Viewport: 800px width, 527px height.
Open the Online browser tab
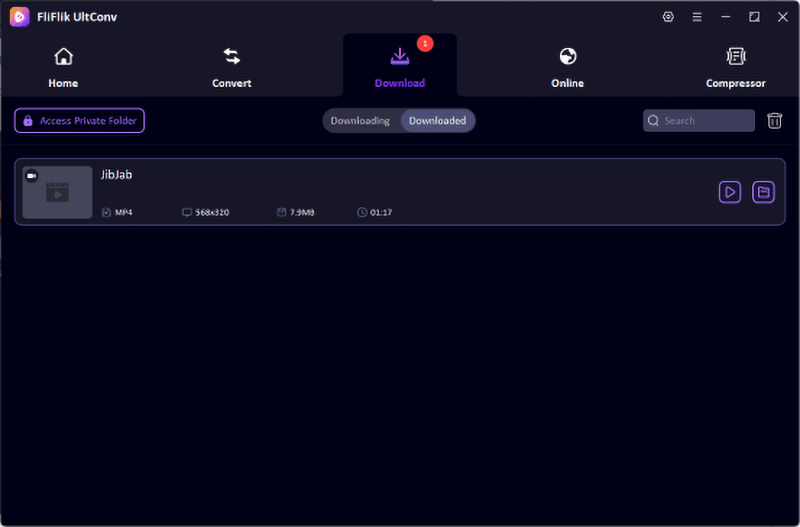tap(567, 67)
